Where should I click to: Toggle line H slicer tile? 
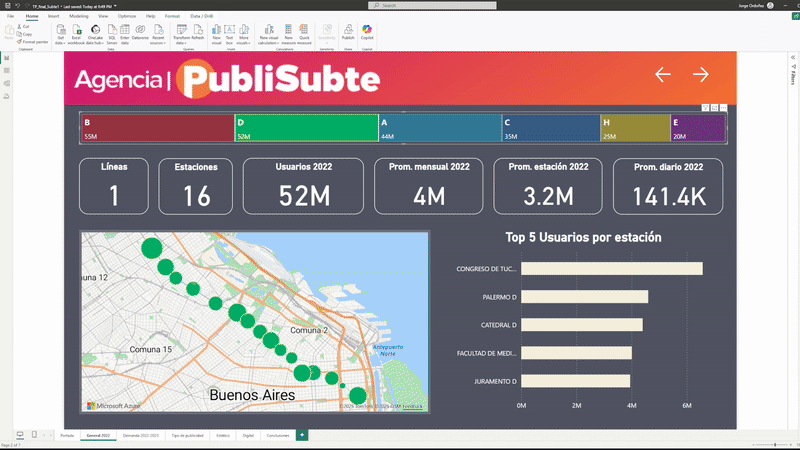634,128
